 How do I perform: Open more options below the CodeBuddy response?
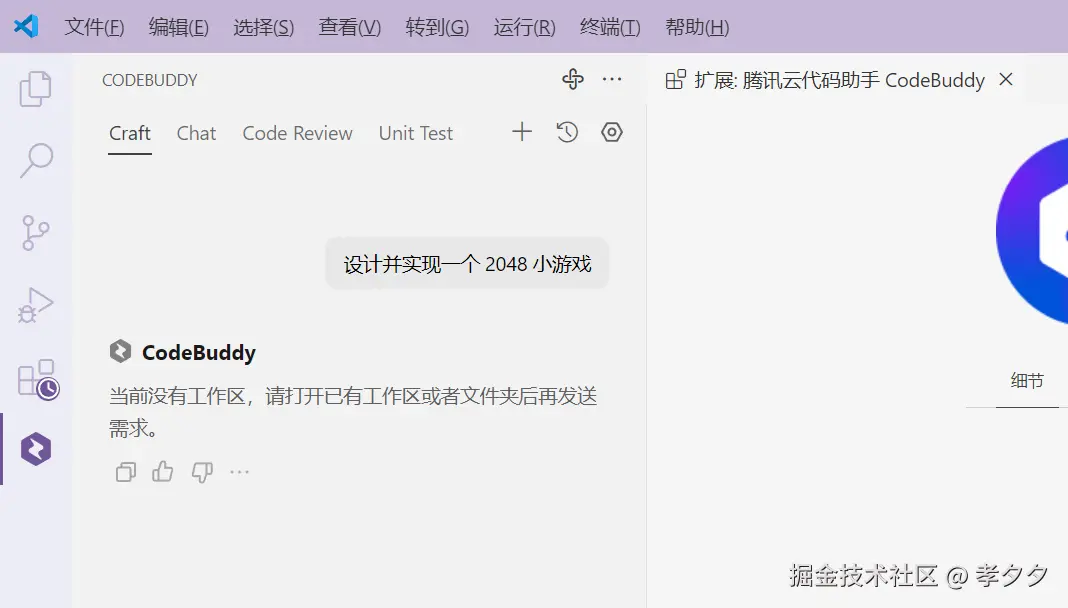tap(240, 472)
